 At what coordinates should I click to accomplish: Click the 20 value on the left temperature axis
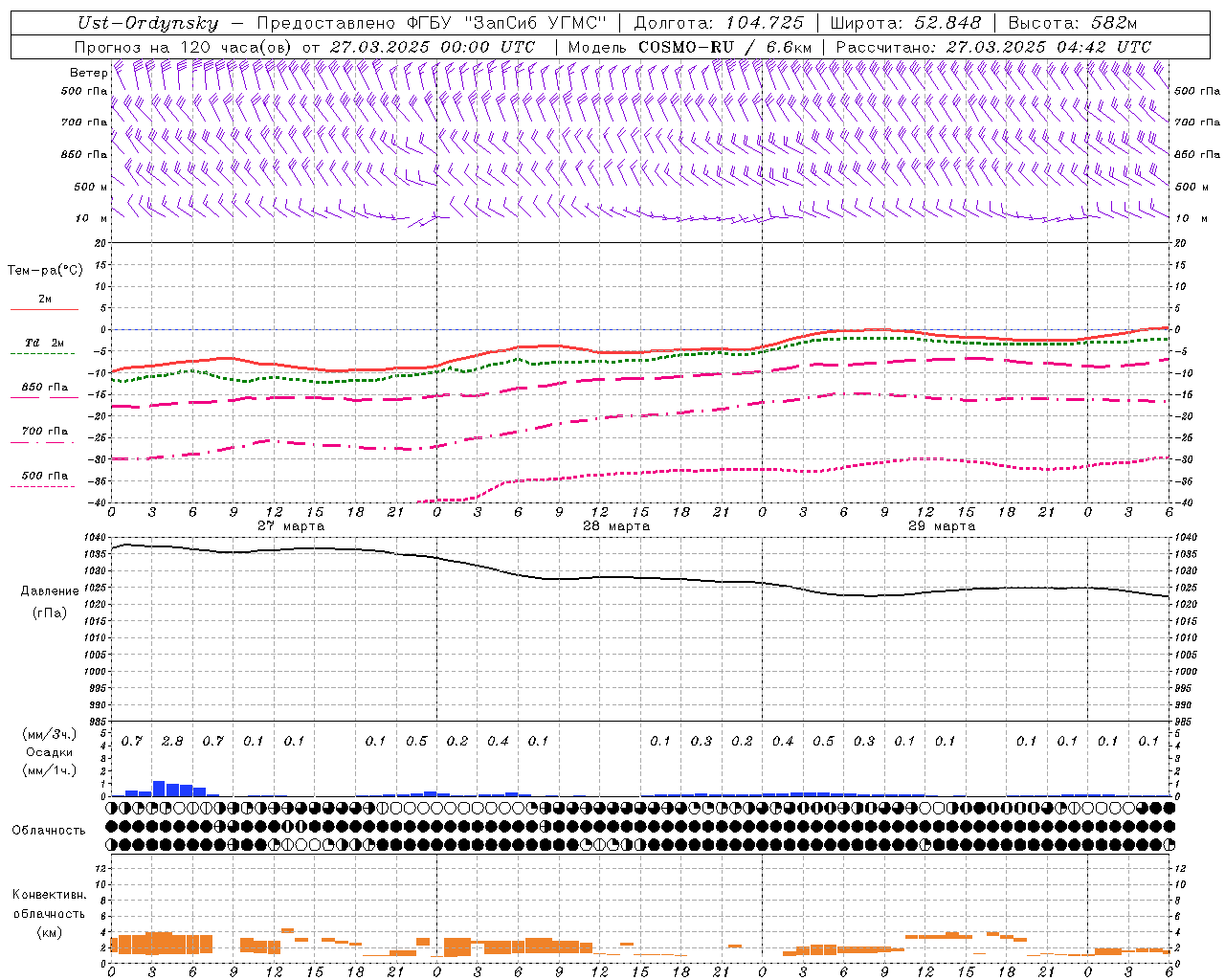pyautogui.click(x=99, y=243)
